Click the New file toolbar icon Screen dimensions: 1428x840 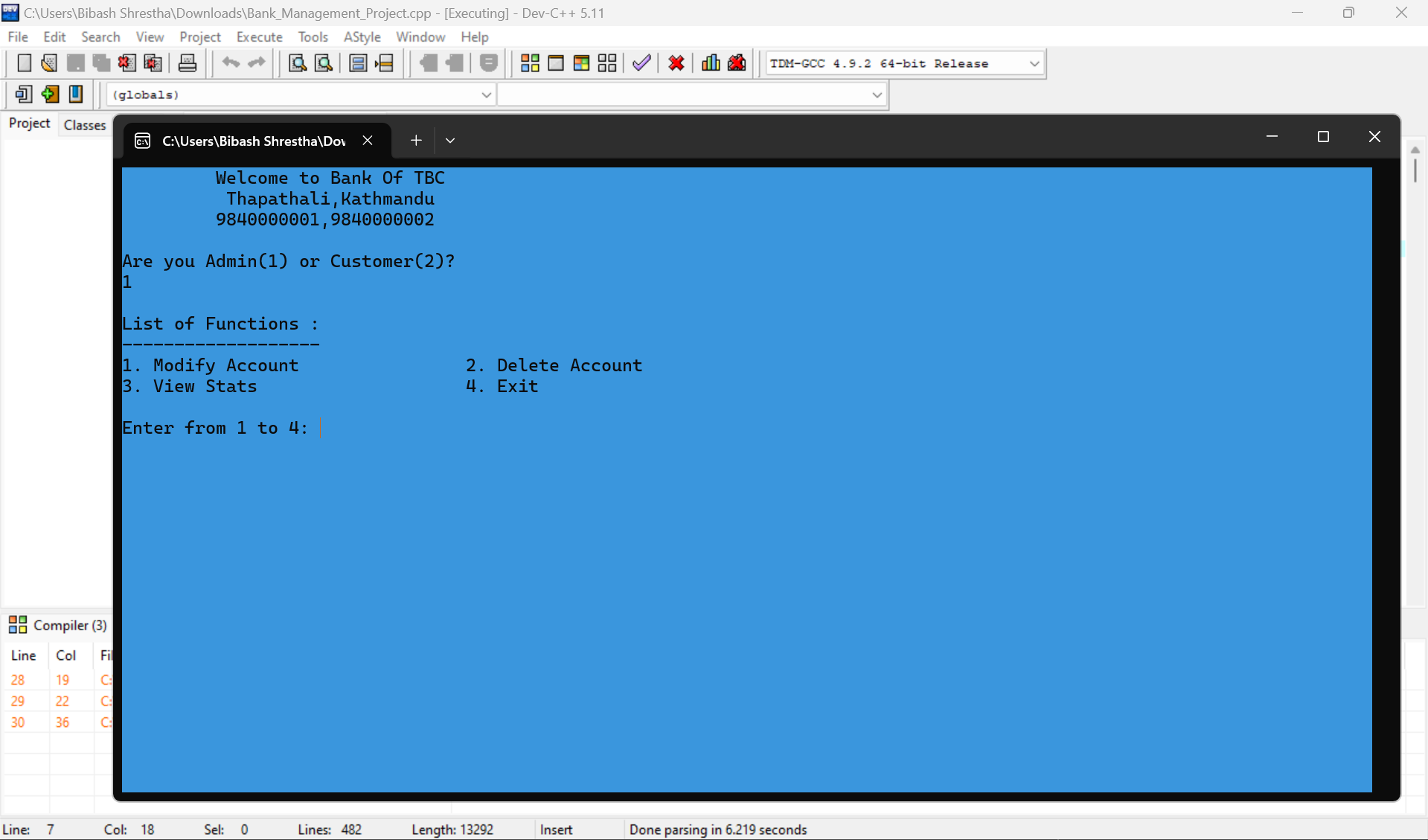coord(24,63)
